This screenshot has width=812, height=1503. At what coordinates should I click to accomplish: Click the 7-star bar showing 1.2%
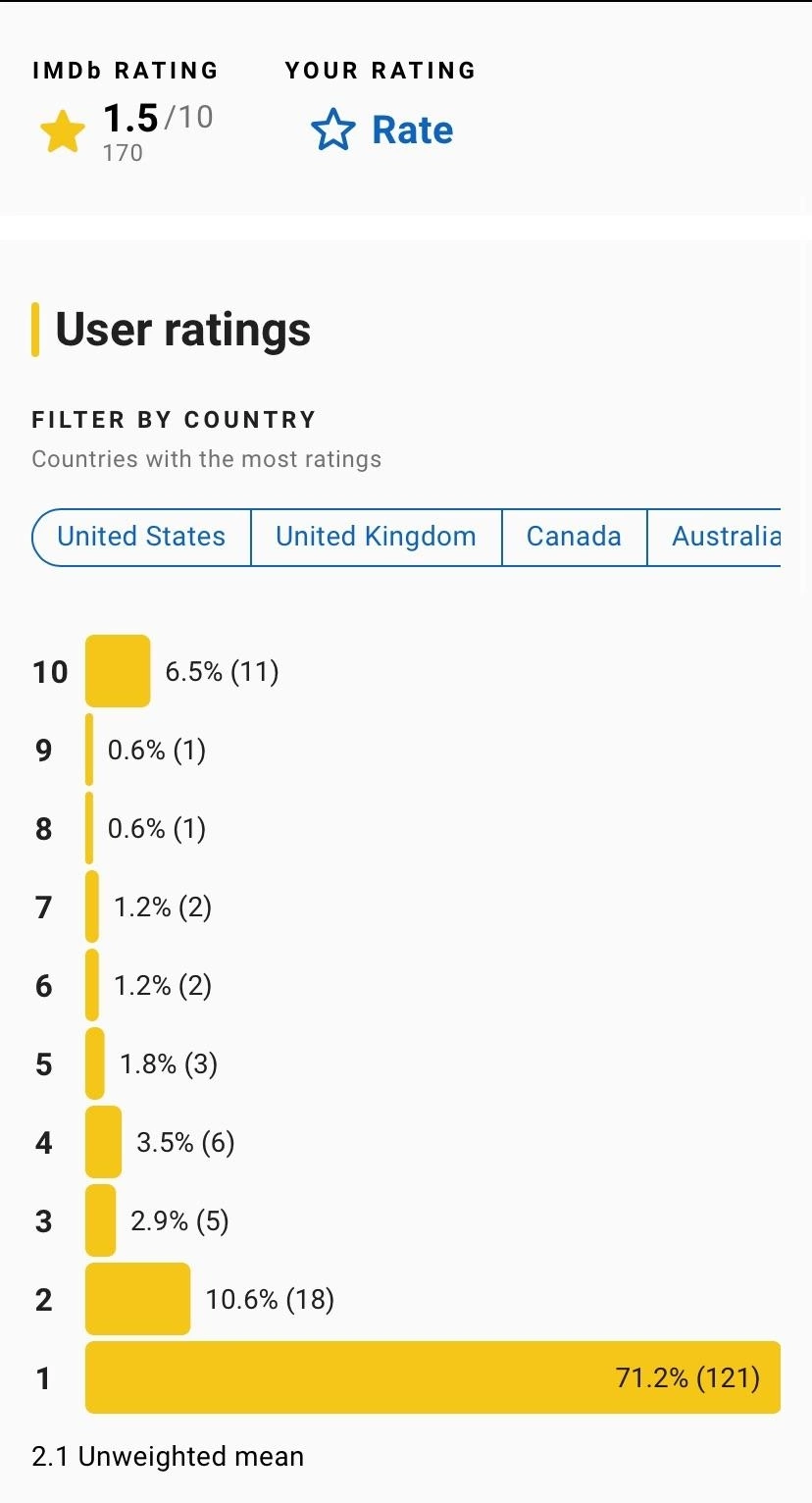(x=92, y=907)
